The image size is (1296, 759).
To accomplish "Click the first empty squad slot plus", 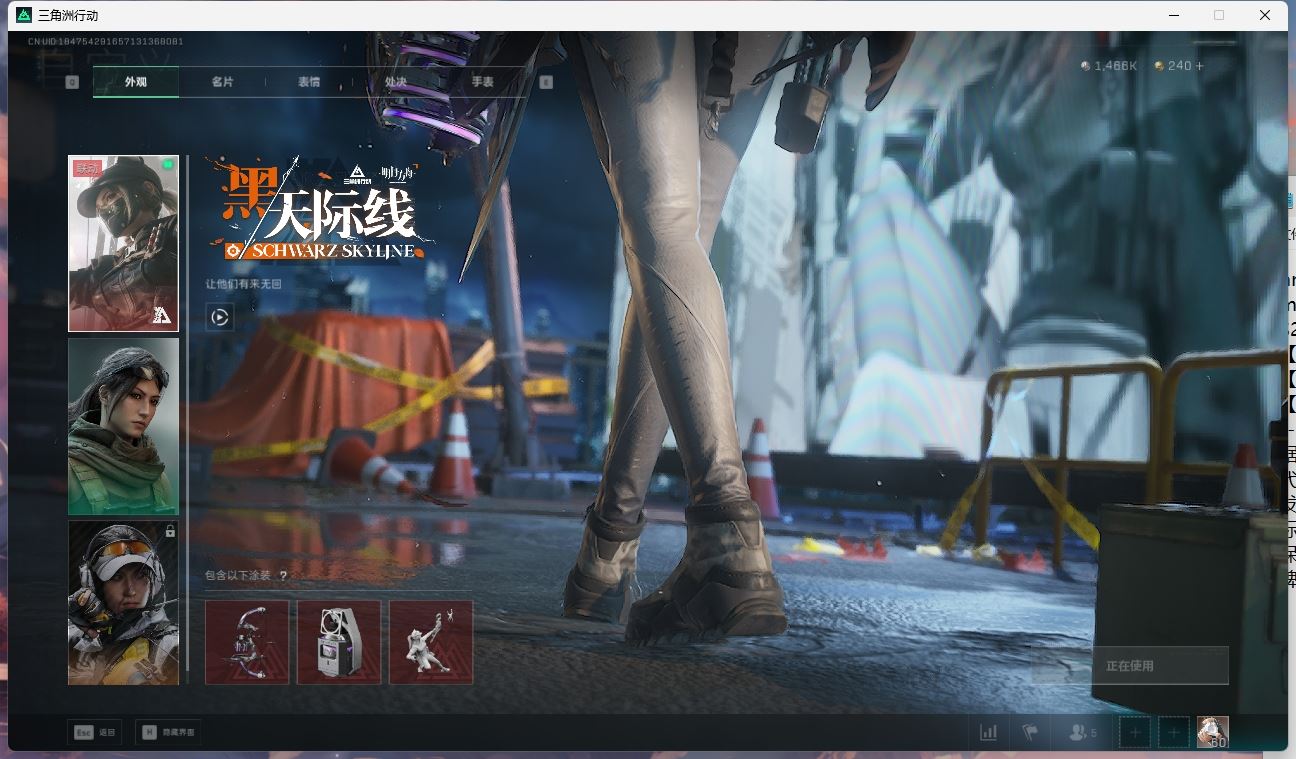I will pos(1135,733).
